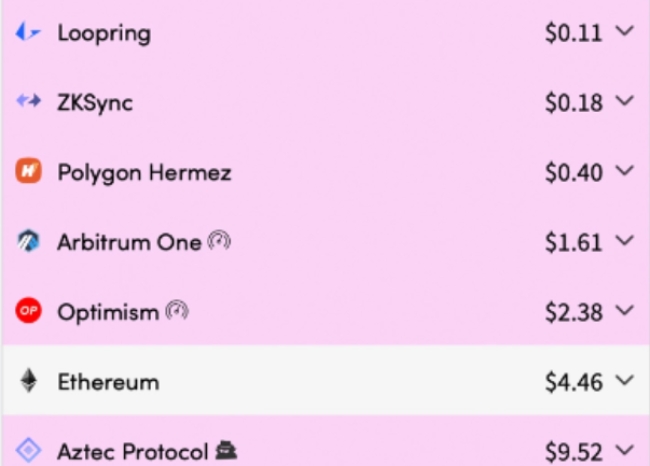Expand the Ethereum row chevron

(x=625, y=380)
